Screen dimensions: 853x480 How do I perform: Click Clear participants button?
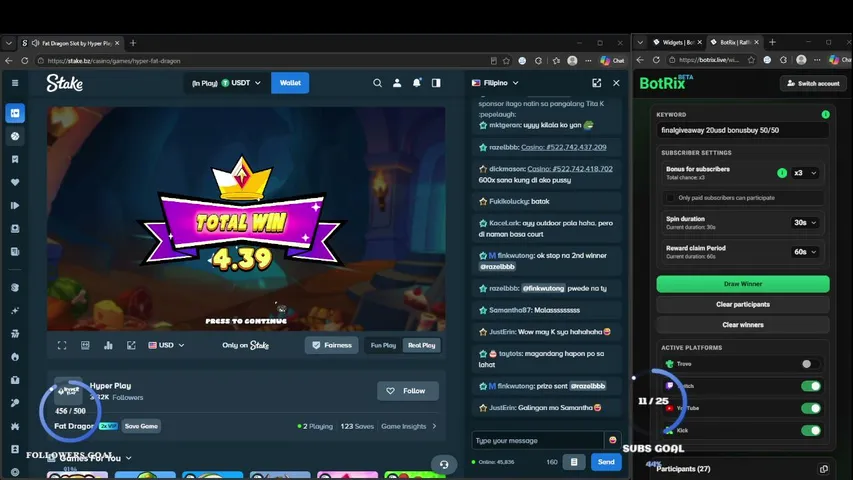click(x=743, y=304)
